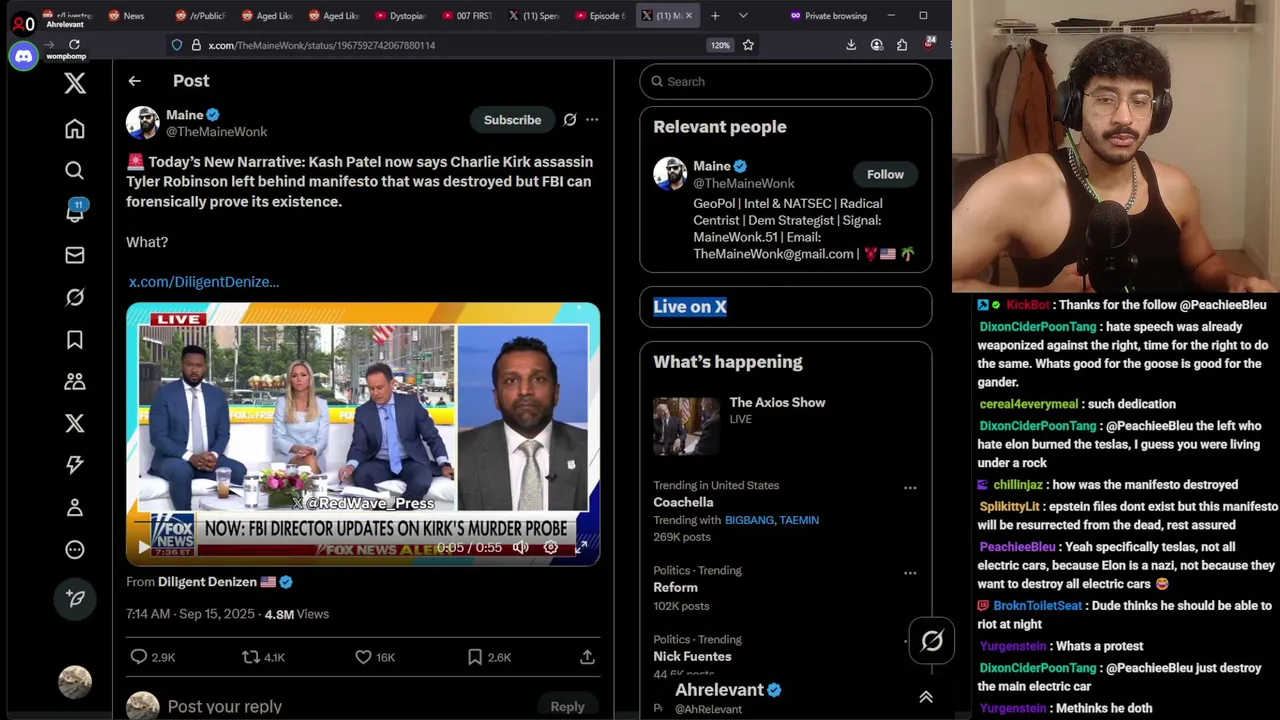Viewport: 1280px width, 720px height.
Task: Bookmark page with star icon
Action: (748, 45)
